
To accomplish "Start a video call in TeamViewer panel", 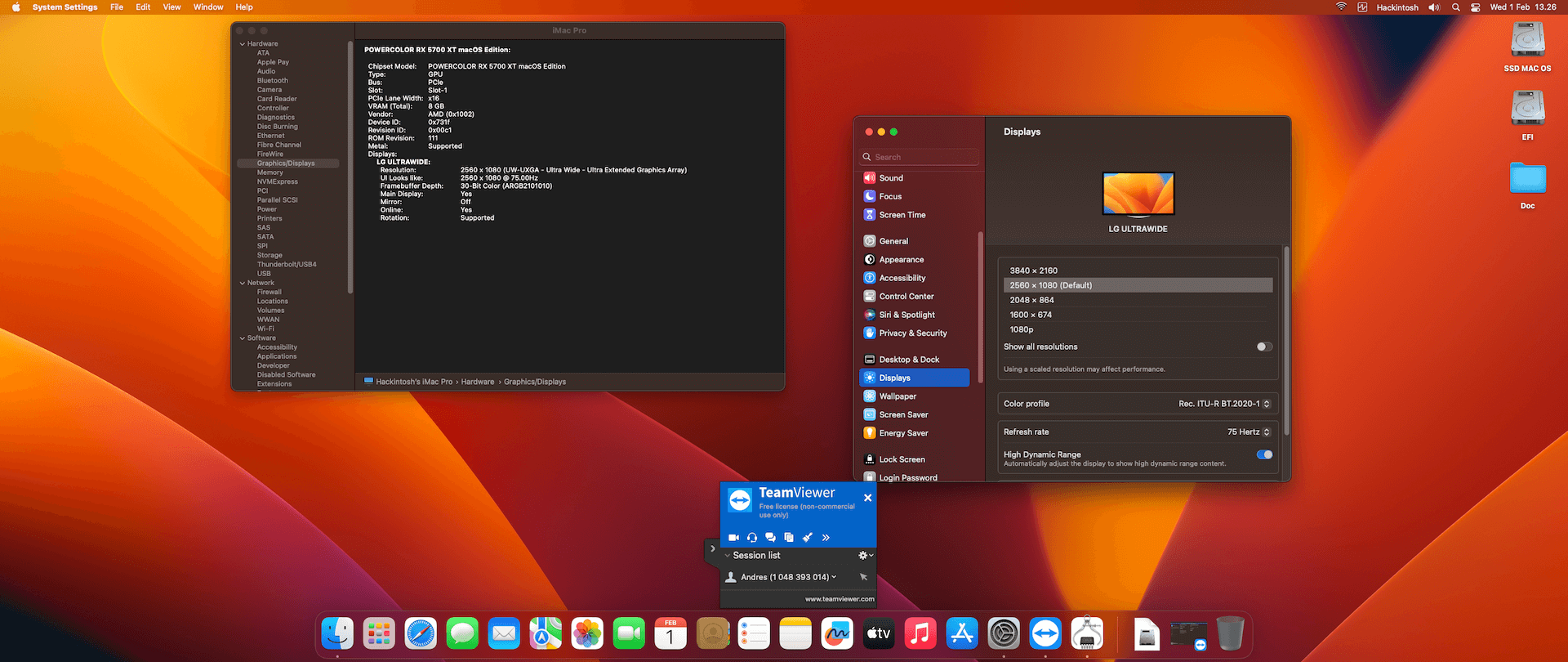I will pos(733,537).
